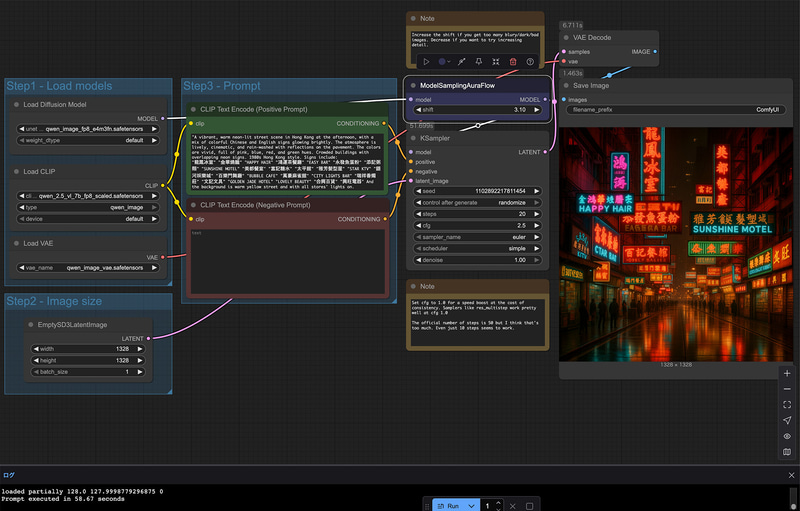Click the execute play icon in node toolbar
The width and height of the screenshot is (800, 511).
pos(427,62)
